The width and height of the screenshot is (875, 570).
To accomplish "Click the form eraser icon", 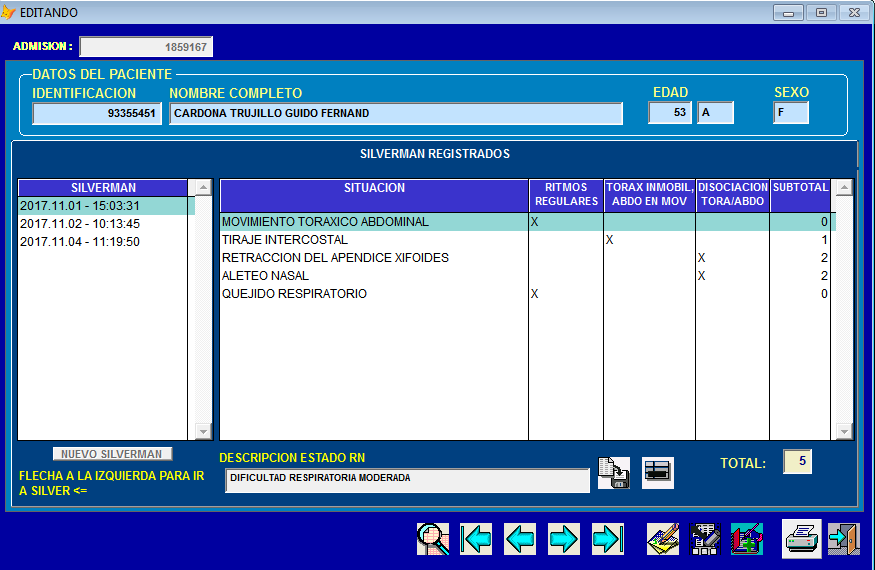I will point(705,539).
